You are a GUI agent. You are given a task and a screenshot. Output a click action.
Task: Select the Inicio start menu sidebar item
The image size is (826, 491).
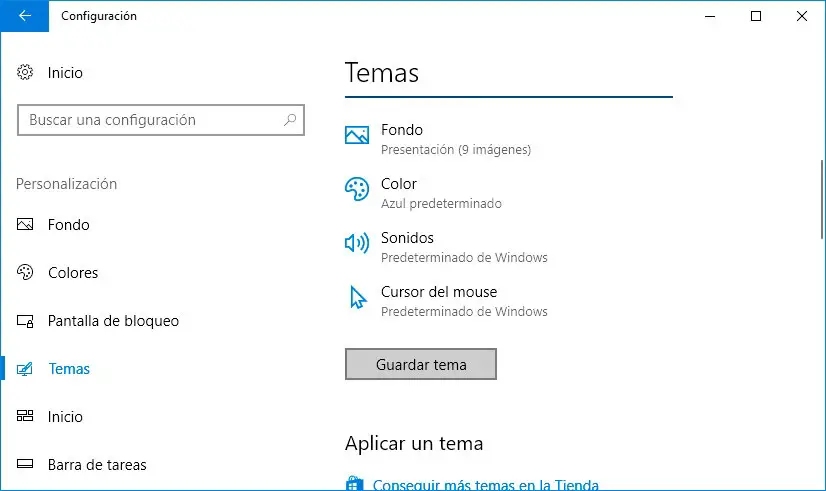65,417
